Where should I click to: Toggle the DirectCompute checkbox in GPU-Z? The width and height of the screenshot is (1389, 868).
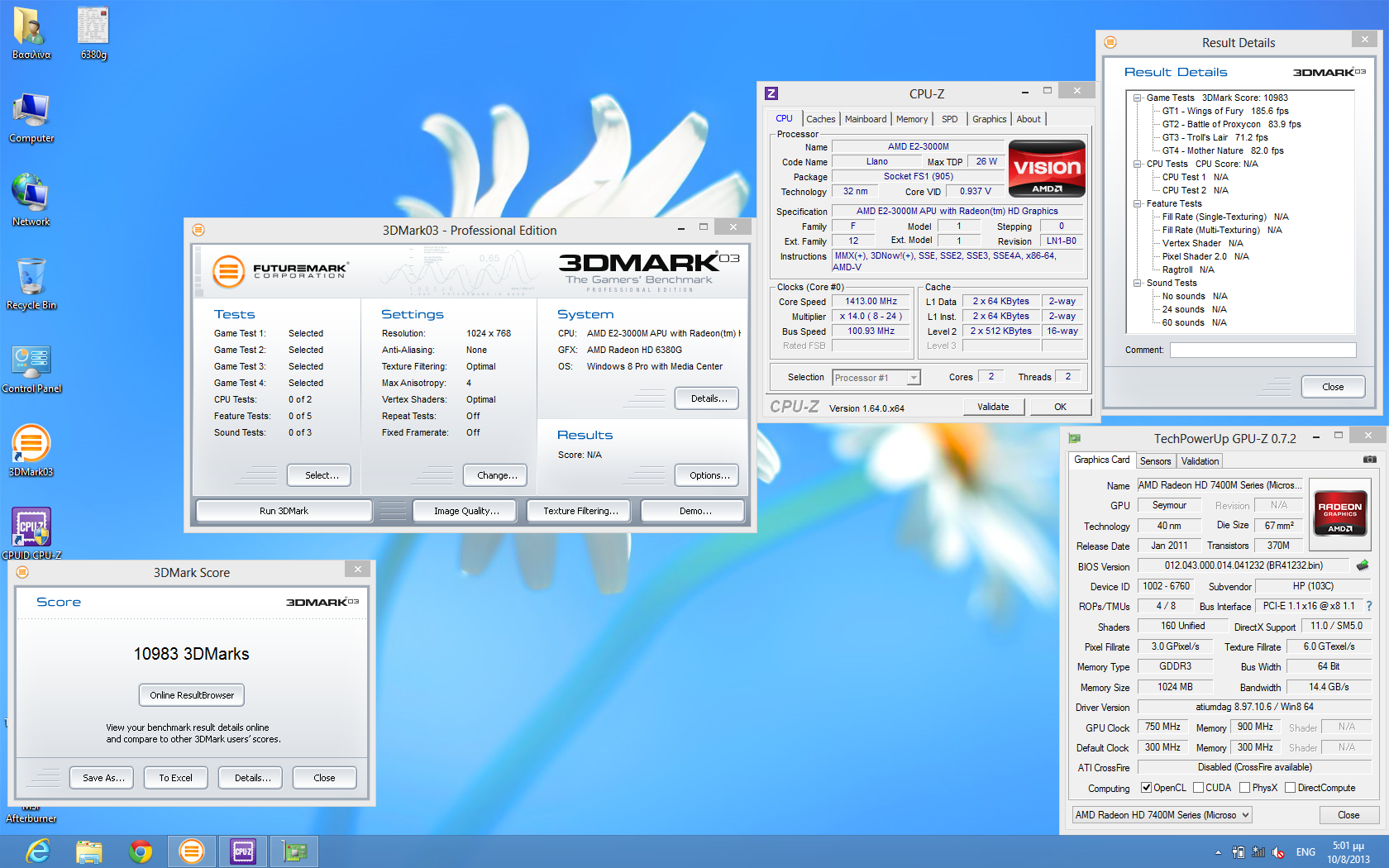coord(1290,788)
